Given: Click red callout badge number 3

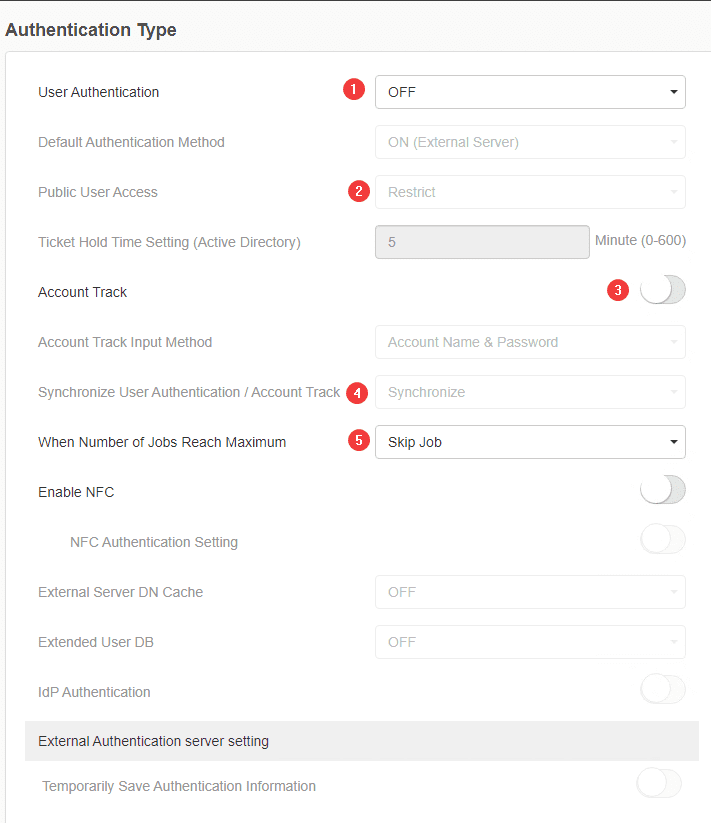Looking at the screenshot, I should pyautogui.click(x=619, y=291).
